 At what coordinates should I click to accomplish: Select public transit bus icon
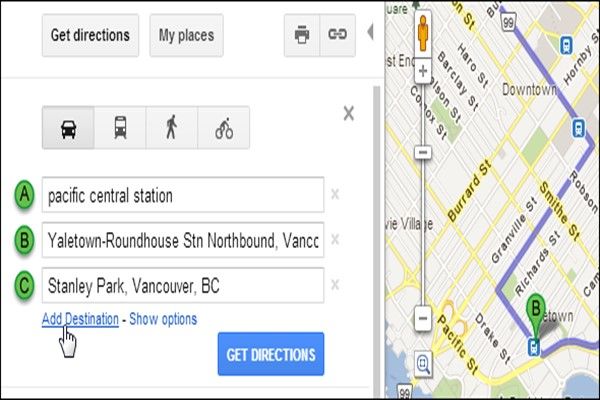(x=120, y=129)
